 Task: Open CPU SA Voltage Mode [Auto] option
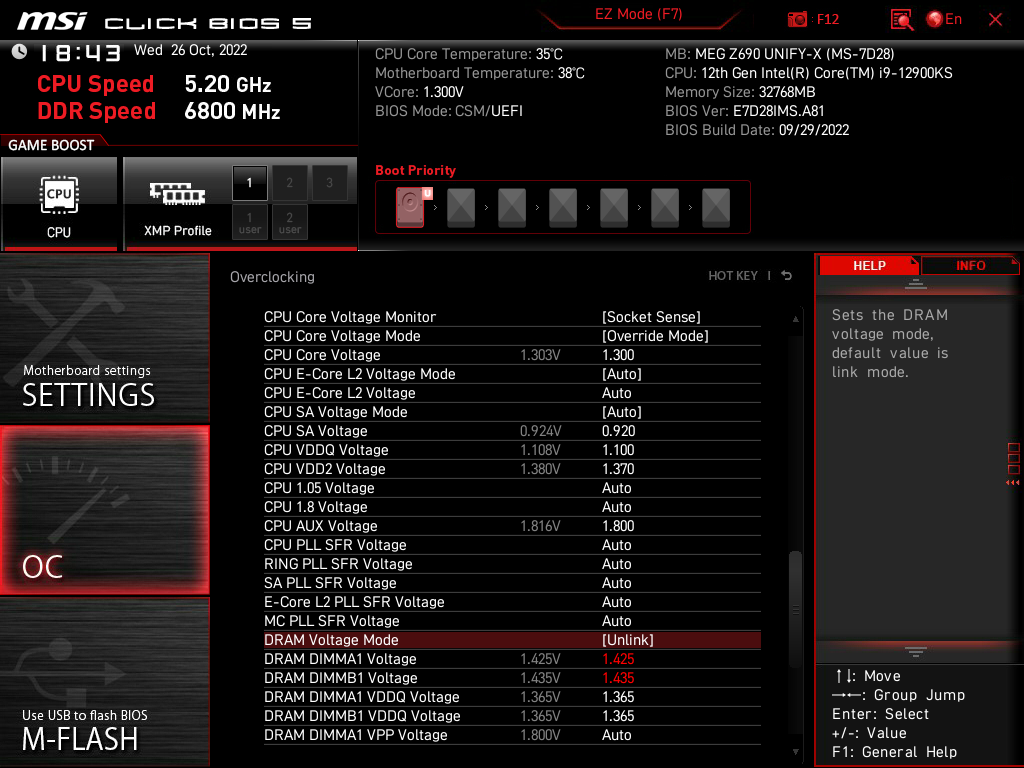click(622, 411)
